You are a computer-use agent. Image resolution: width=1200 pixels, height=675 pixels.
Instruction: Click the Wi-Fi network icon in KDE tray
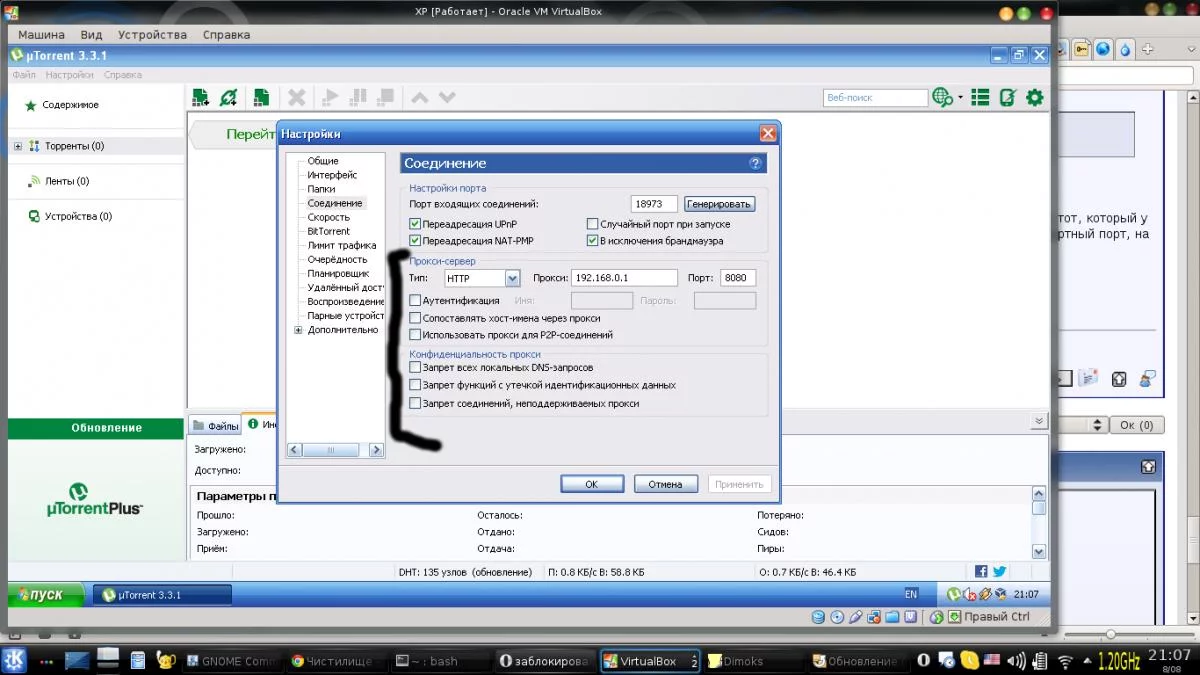pos(1065,661)
